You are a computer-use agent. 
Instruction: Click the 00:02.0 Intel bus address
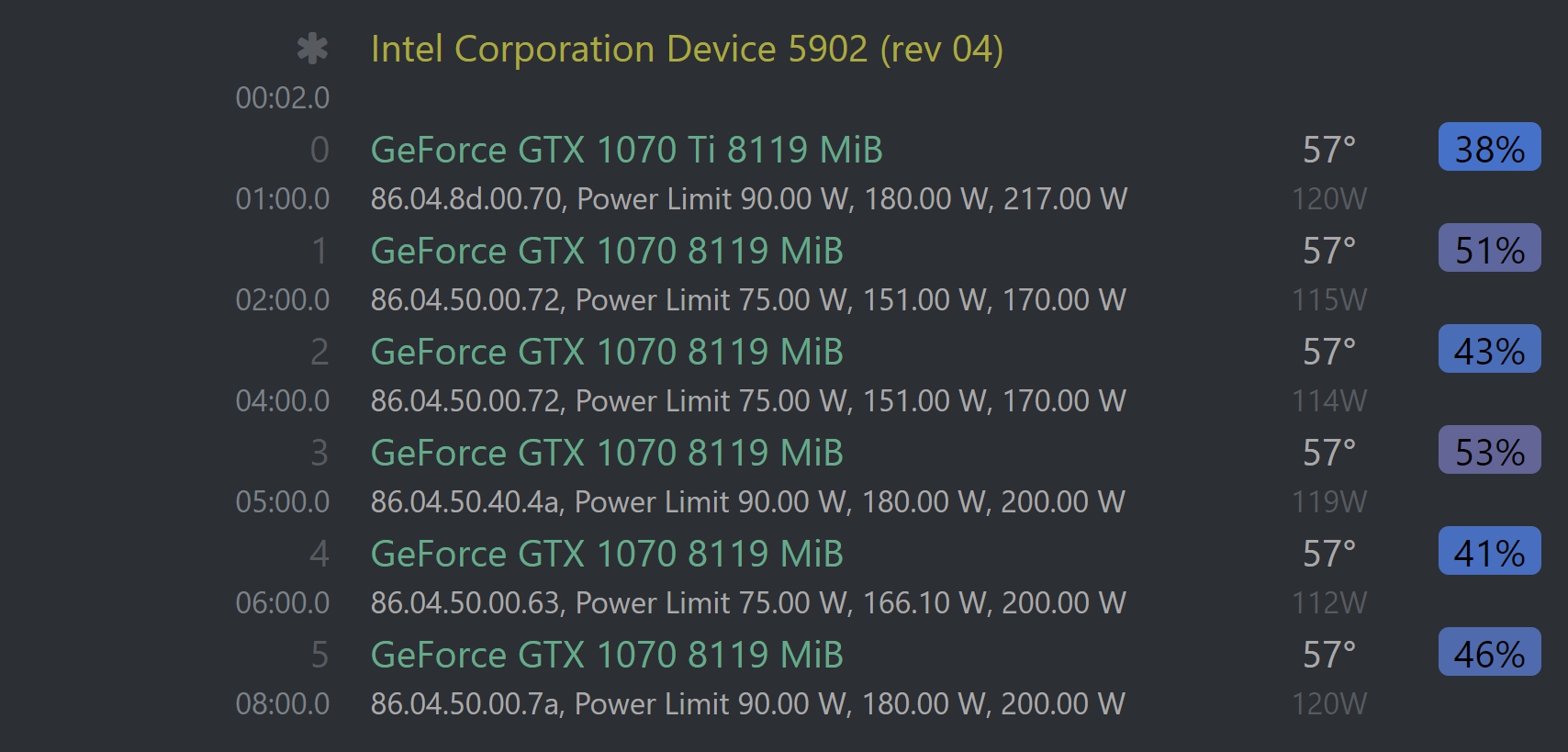tap(283, 98)
